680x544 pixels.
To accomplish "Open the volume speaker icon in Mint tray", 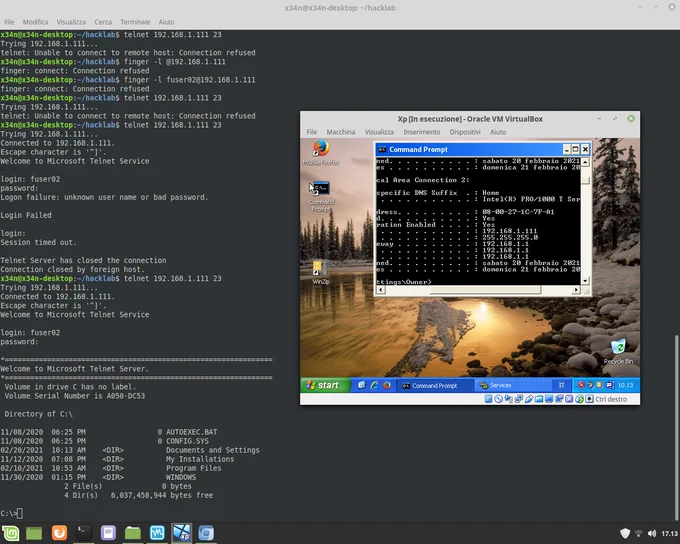I will tap(652, 533).
